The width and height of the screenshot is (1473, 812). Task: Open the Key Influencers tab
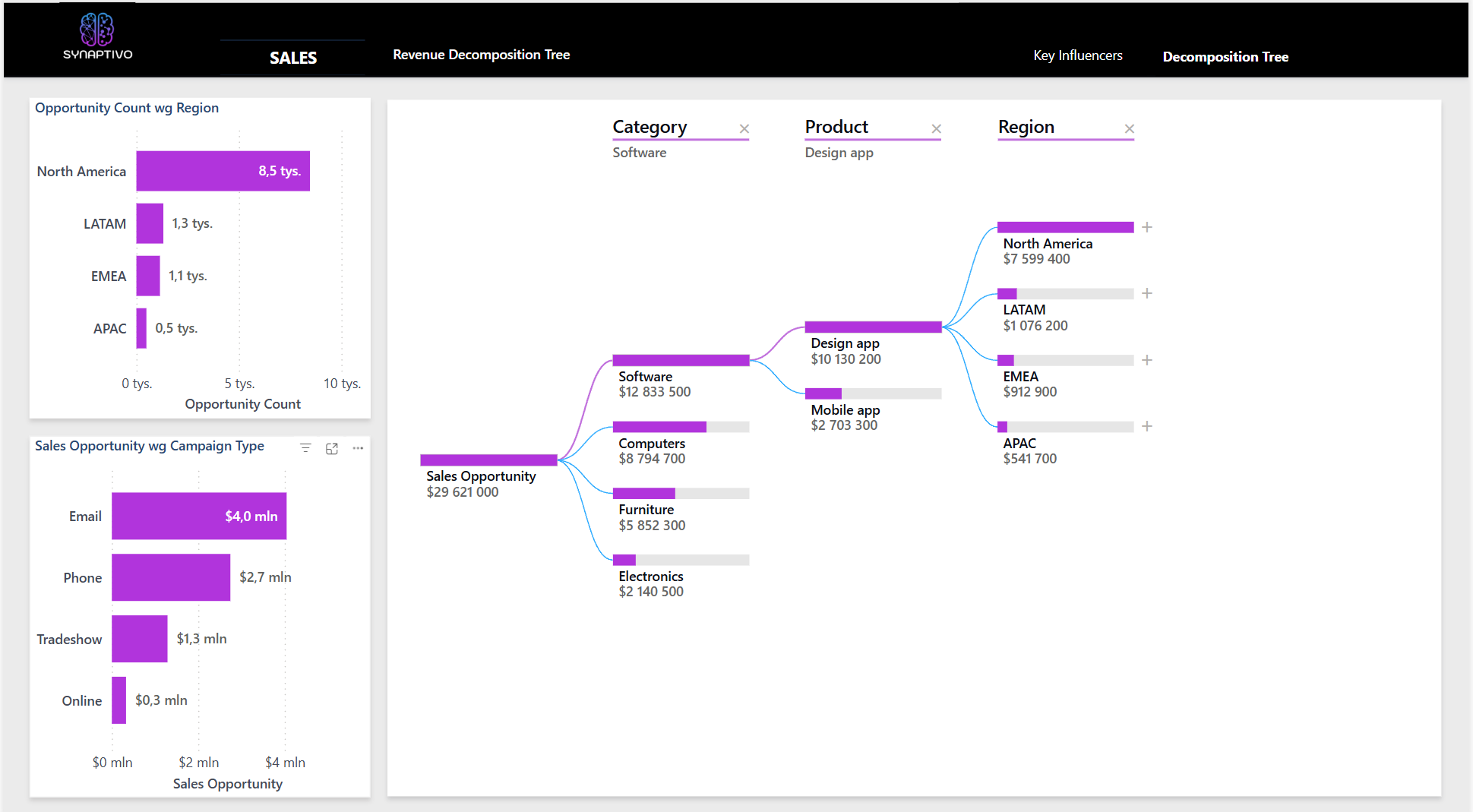[x=1078, y=55]
